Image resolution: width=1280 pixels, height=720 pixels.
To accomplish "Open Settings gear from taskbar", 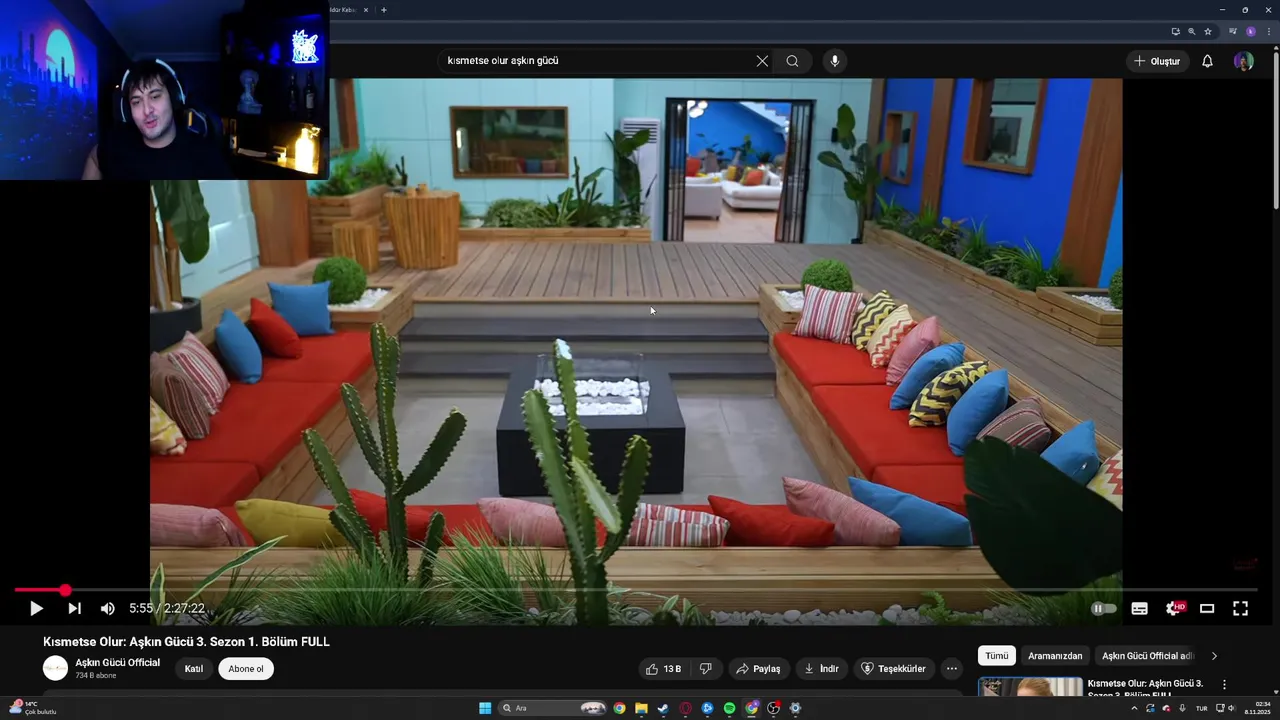I will pos(795,708).
